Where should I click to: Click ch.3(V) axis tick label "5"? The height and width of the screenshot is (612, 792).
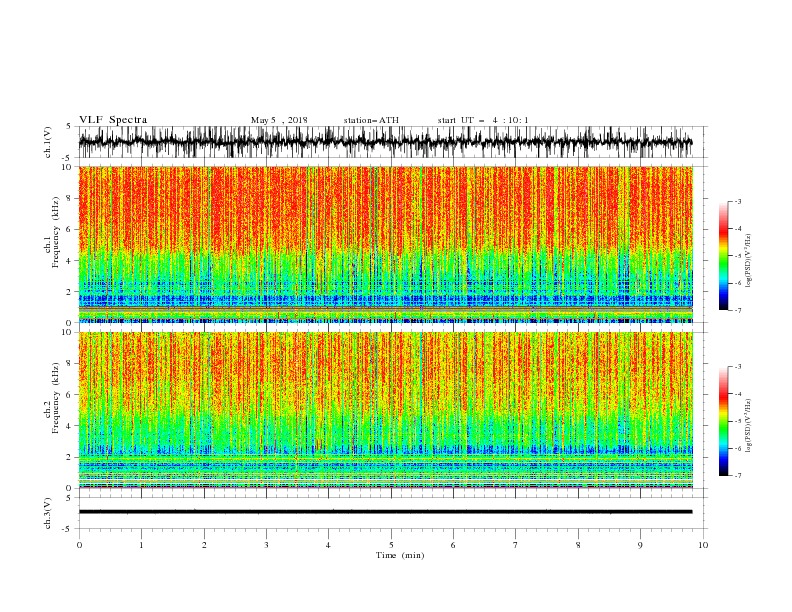click(x=69, y=498)
